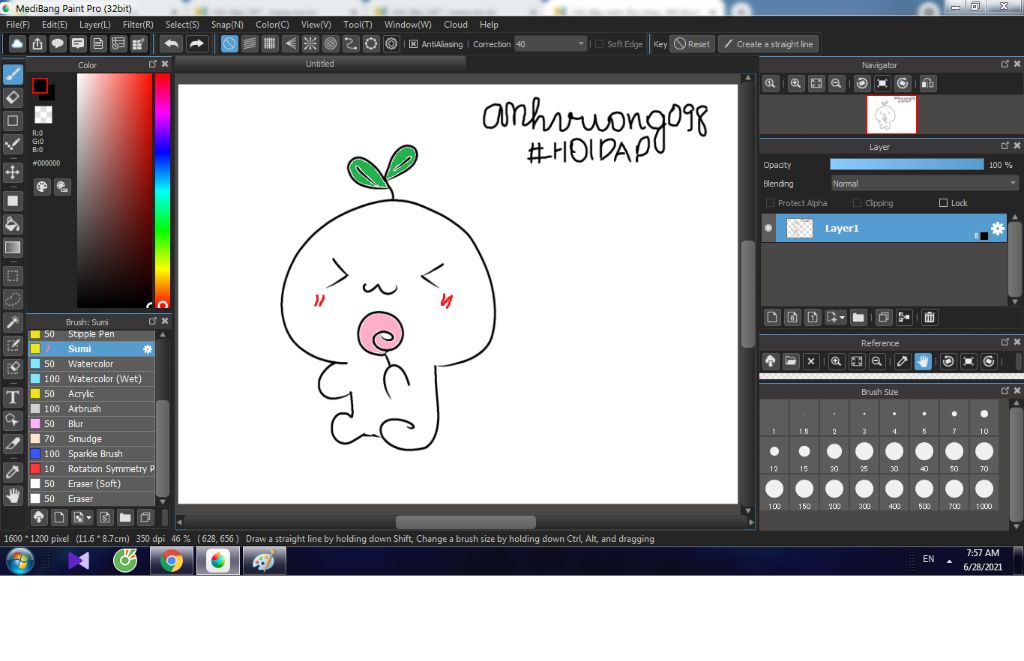Screen dimensions: 1024x661
Task: Select the Magic Wand tool
Action: click(12, 322)
